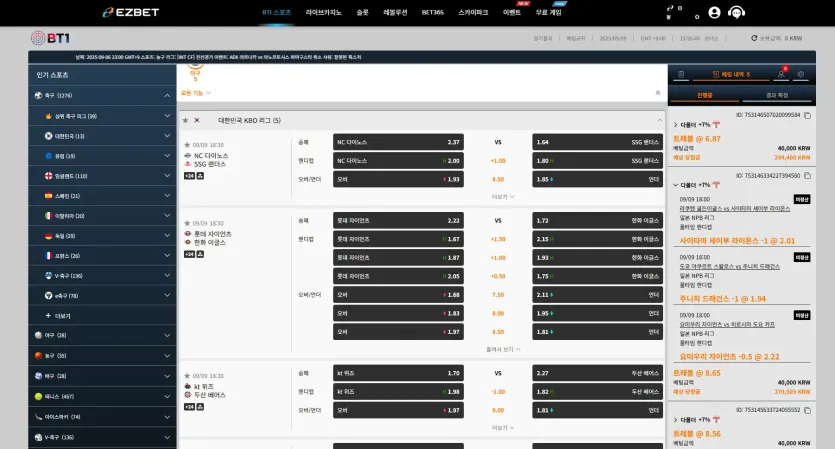The height and width of the screenshot is (449, 835).
Task: Expand 잉글랜드 (110) league list
Action: pyautogui.click(x=167, y=176)
